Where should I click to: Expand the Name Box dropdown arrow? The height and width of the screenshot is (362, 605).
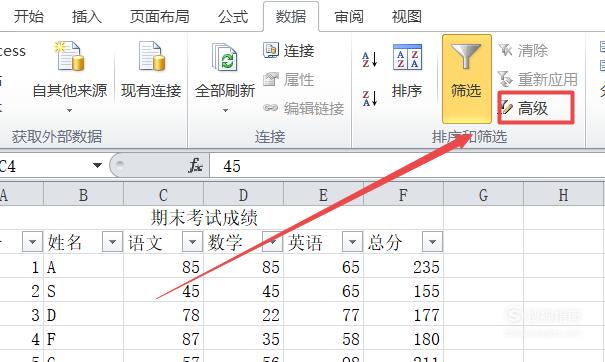[x=97, y=166]
